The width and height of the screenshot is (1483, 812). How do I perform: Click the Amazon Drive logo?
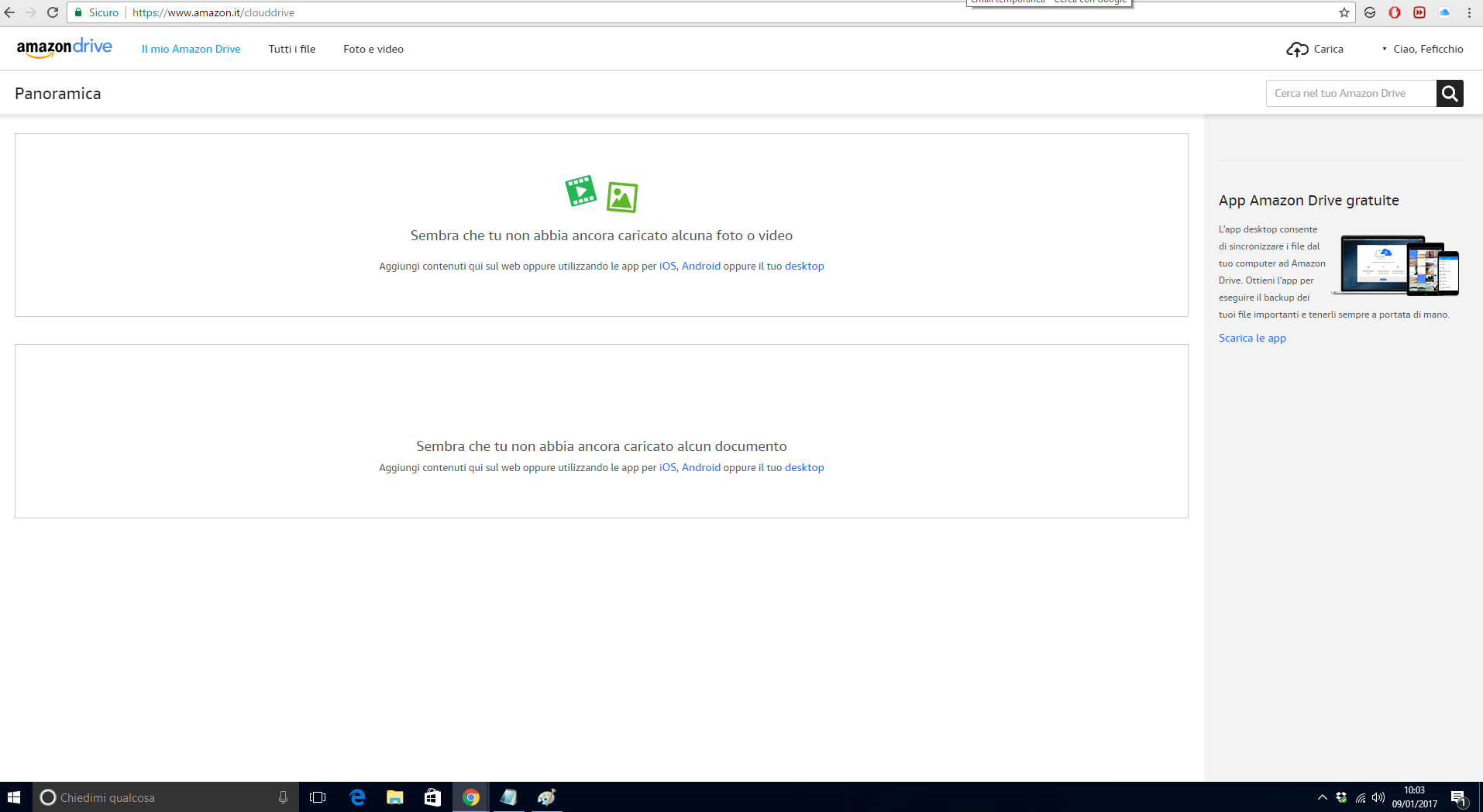pyautogui.click(x=64, y=48)
